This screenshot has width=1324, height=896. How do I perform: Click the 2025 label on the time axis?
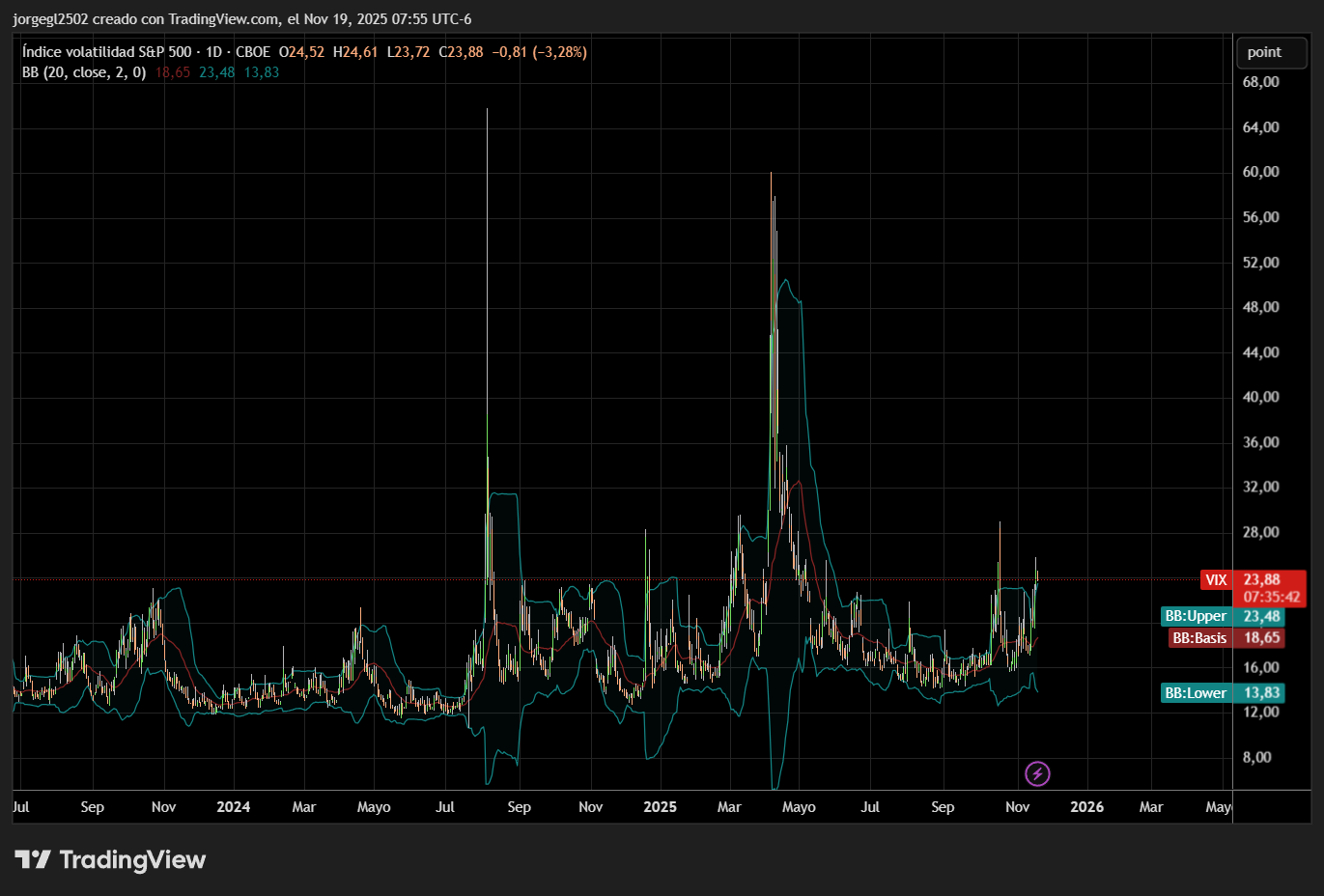(660, 807)
